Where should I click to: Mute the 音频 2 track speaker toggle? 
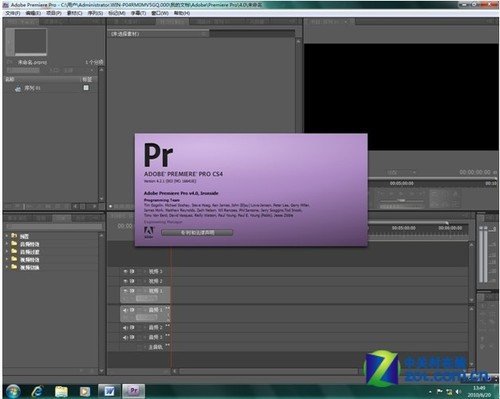(x=125, y=327)
